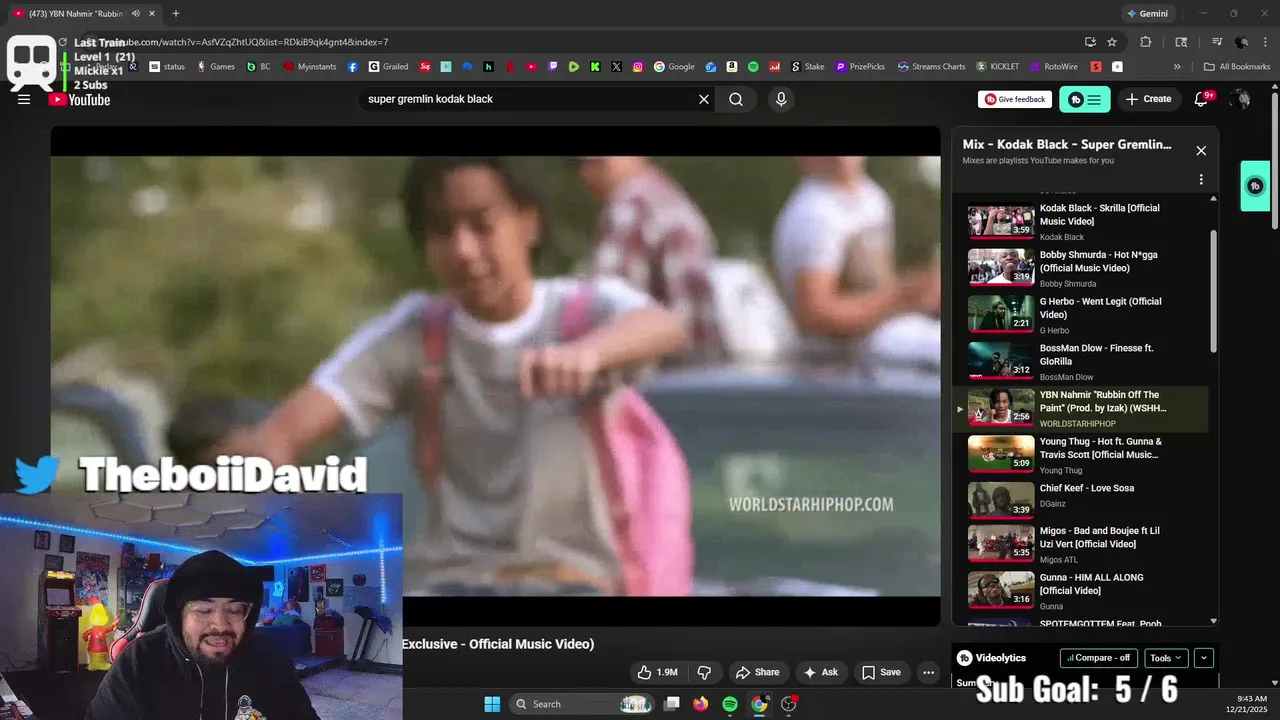Open the Instagram bookmark icon
Viewport: 1280px width, 720px height.
[x=638, y=67]
